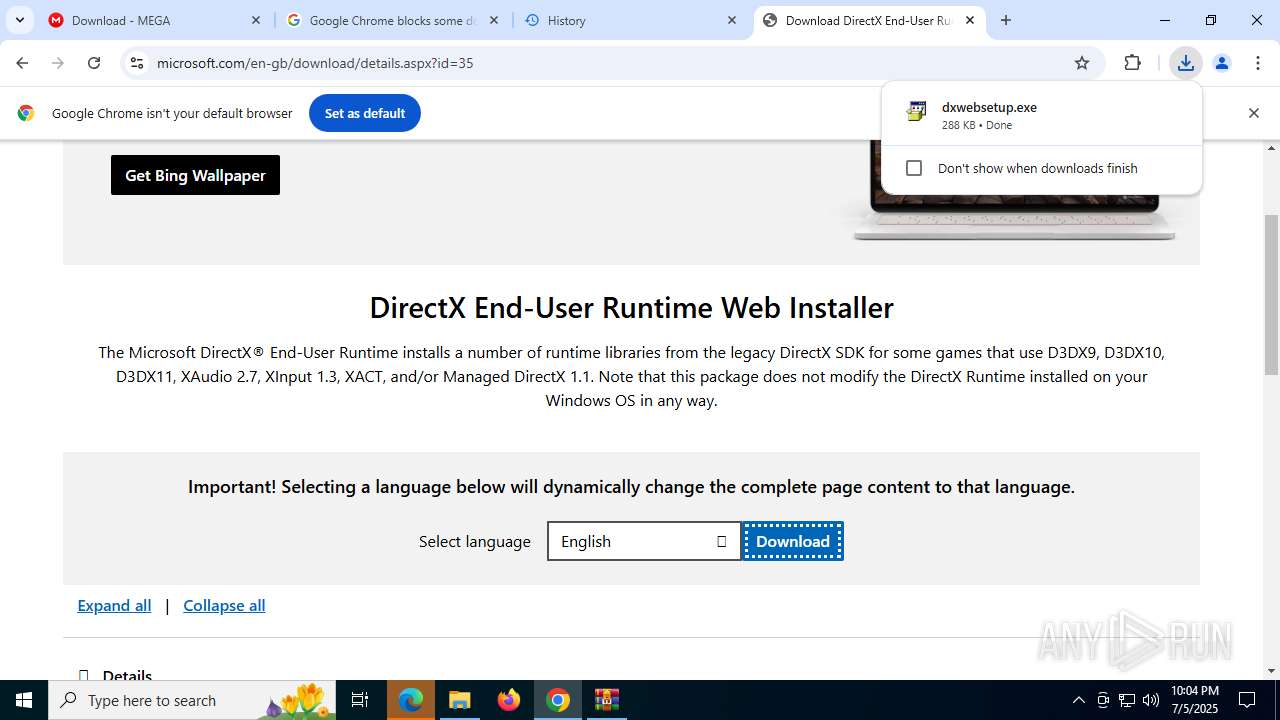Bookmark this page with the star icon
1280x720 pixels.
(1082, 63)
